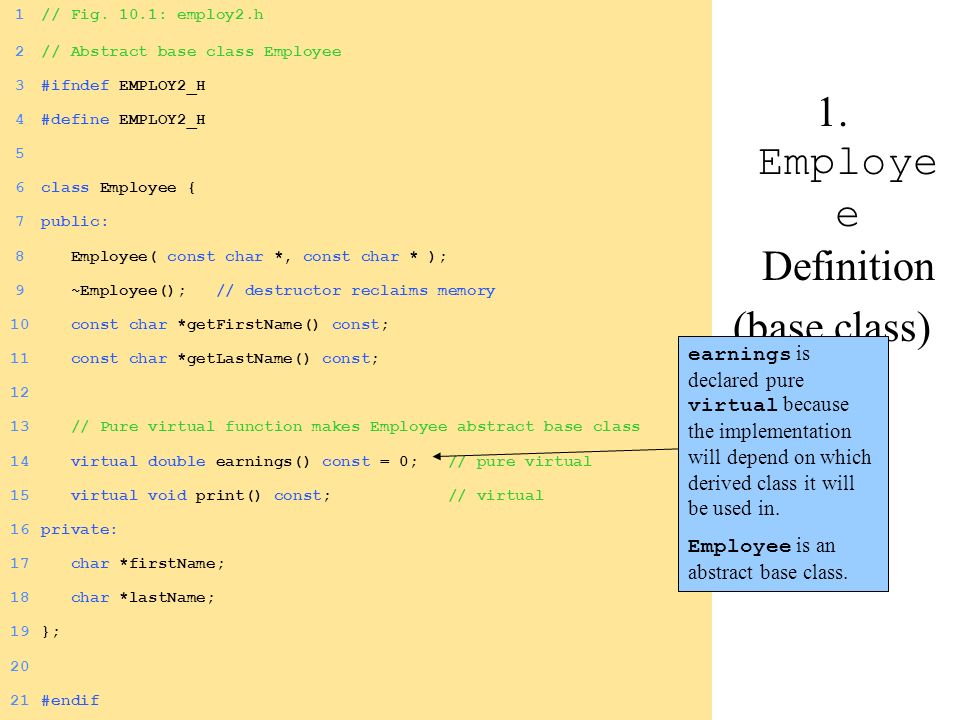The width and height of the screenshot is (960, 720).
Task: Click the '// pure virtual' comment
Action: pyautogui.click(x=520, y=462)
